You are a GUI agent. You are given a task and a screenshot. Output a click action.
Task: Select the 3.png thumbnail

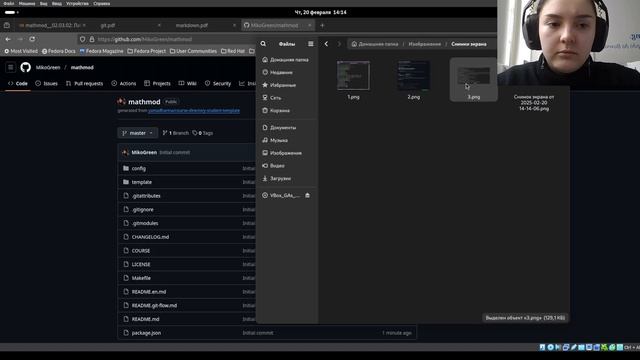[473, 76]
